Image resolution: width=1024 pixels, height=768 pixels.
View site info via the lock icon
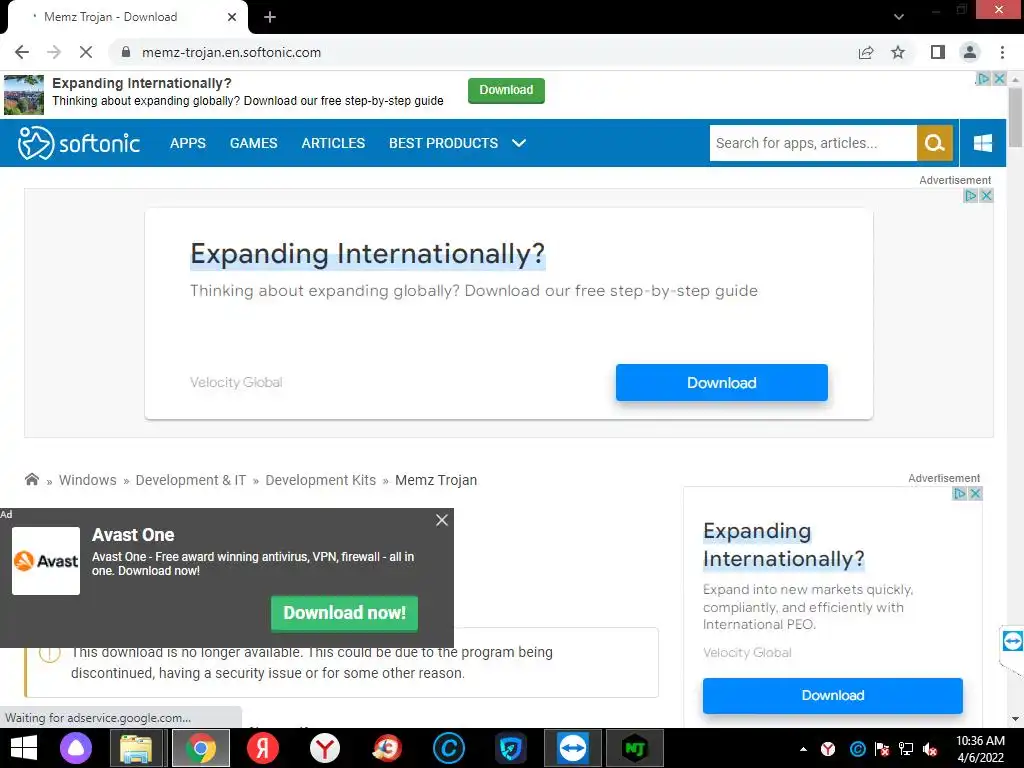point(126,52)
